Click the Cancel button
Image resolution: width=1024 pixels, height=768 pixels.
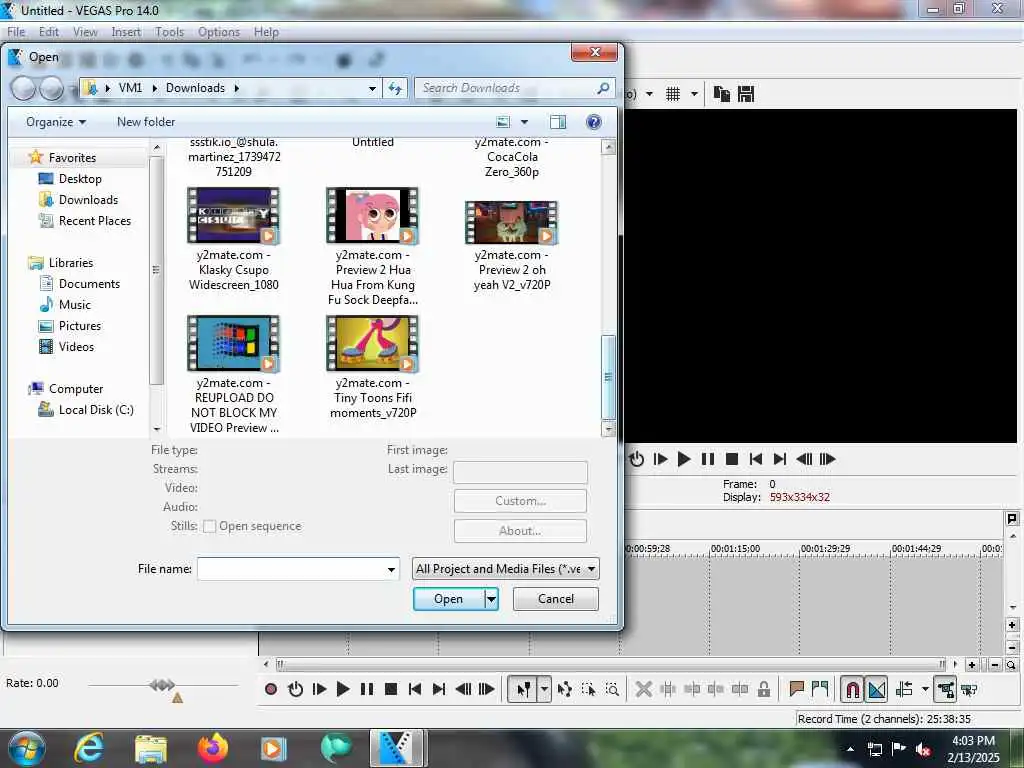(x=556, y=599)
